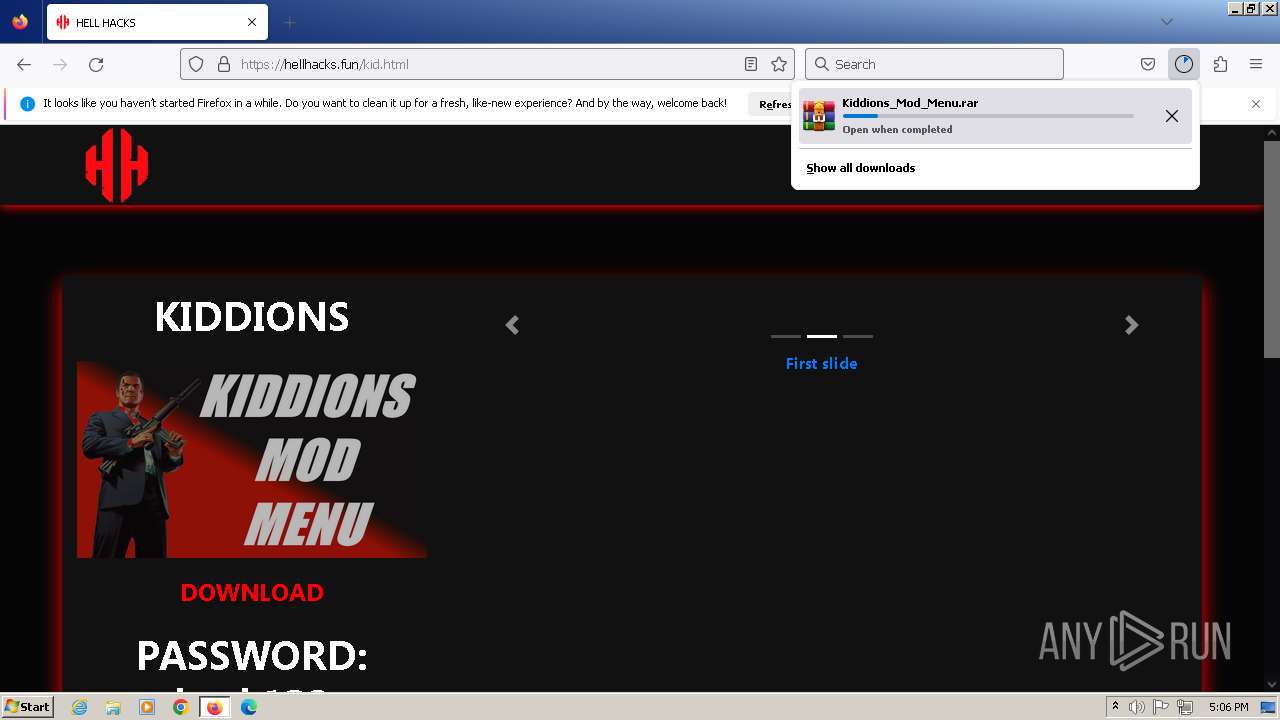Screen dimensions: 1280x720
Task: Toggle reader view icon in address bar
Action: tap(751, 64)
